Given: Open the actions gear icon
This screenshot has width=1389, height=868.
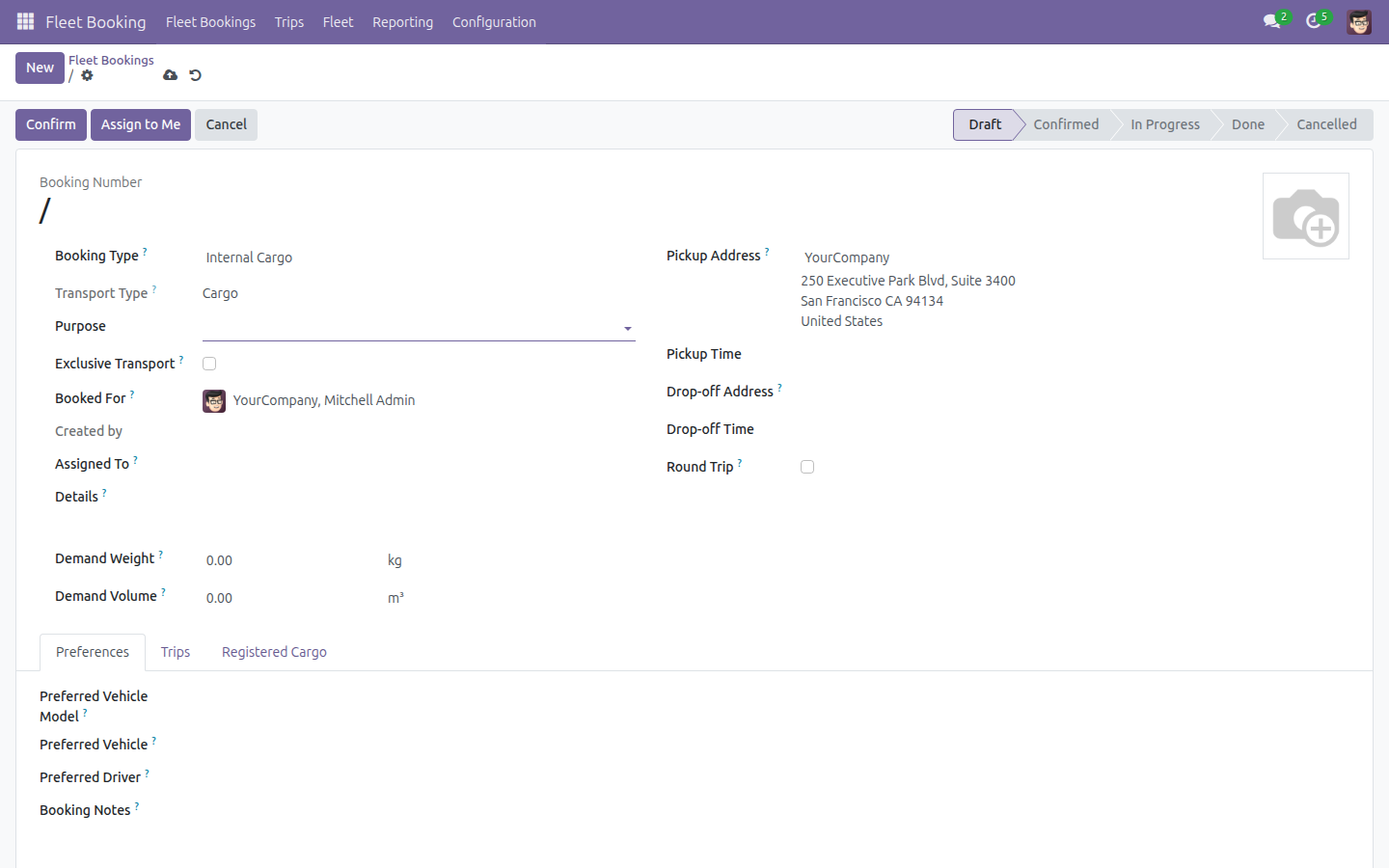Looking at the screenshot, I should pos(87,75).
